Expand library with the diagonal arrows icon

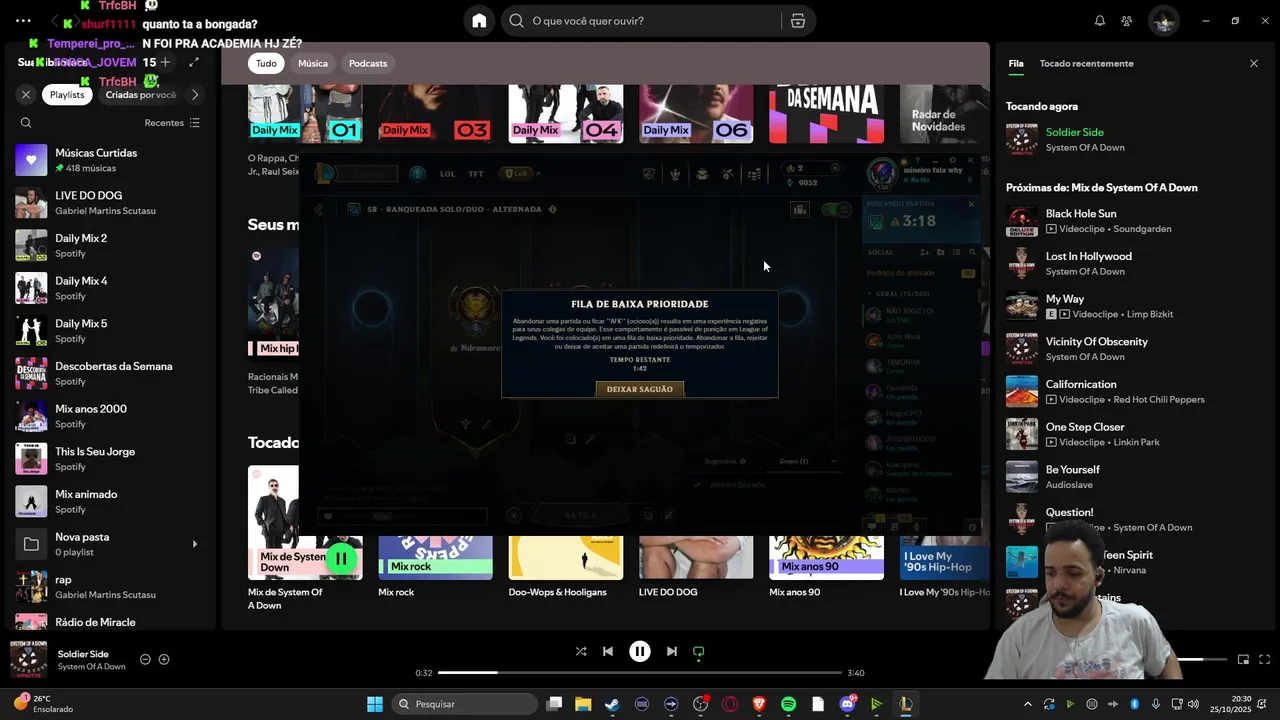click(194, 63)
